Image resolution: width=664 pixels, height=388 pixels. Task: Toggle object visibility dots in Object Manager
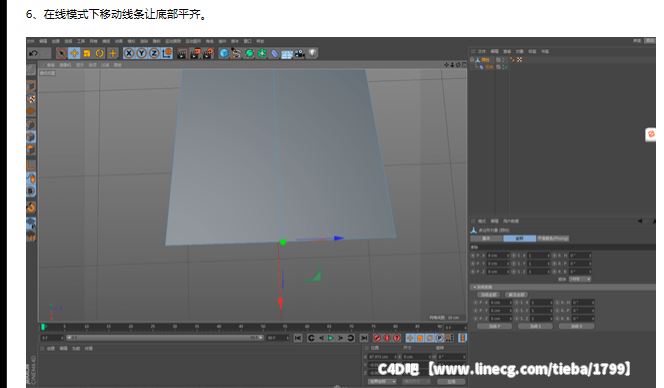(x=504, y=60)
